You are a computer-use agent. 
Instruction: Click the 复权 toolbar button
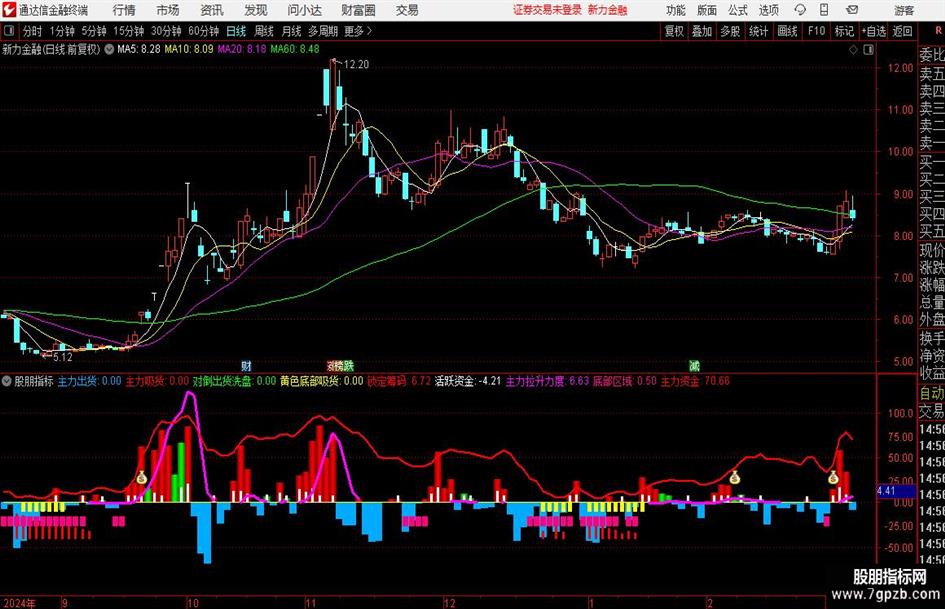pos(674,31)
